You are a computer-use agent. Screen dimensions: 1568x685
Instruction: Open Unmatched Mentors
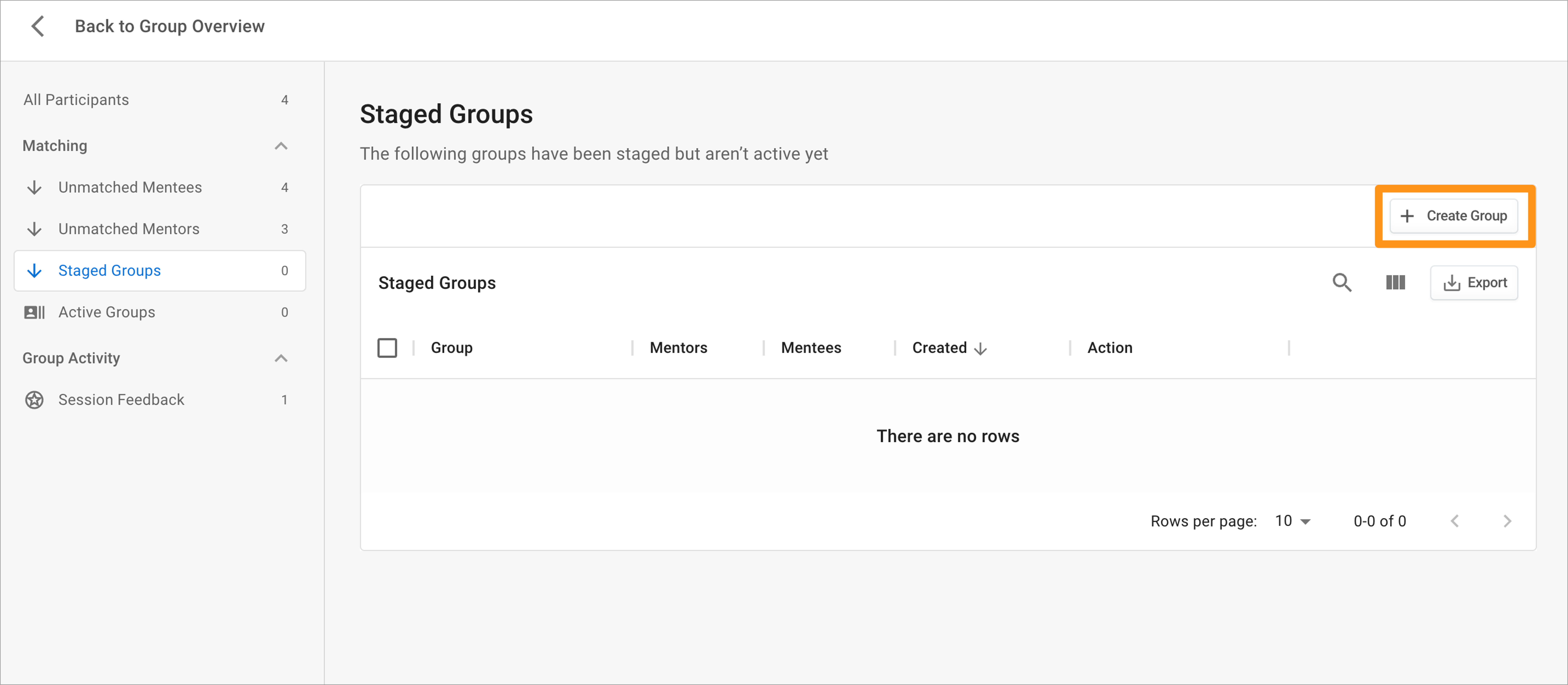[159, 229]
